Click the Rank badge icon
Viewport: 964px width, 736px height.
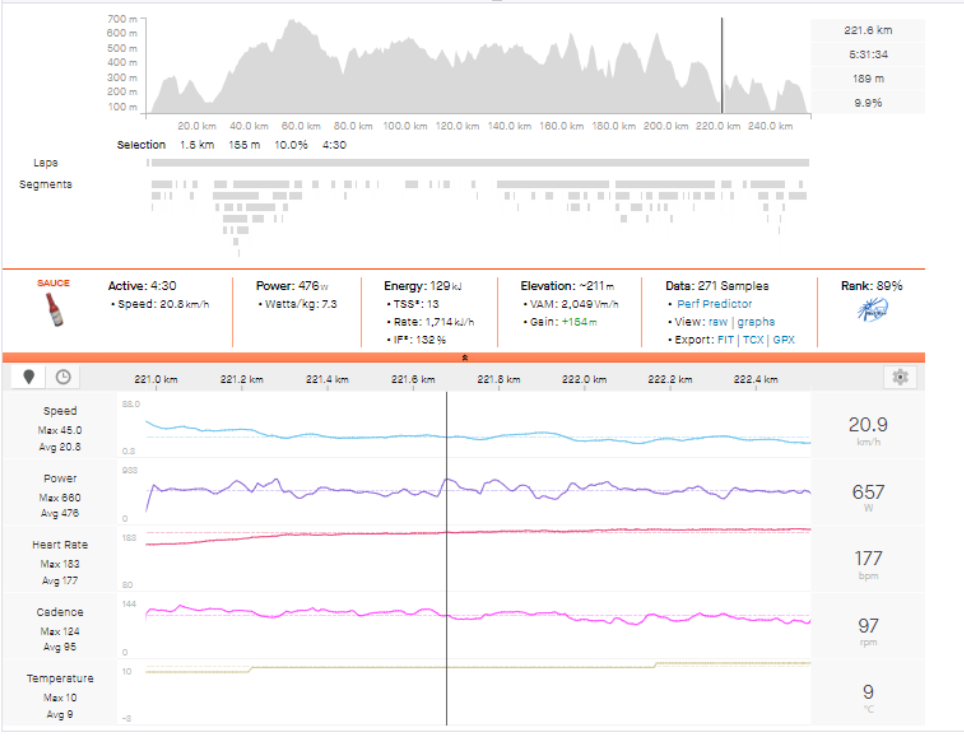click(x=872, y=309)
